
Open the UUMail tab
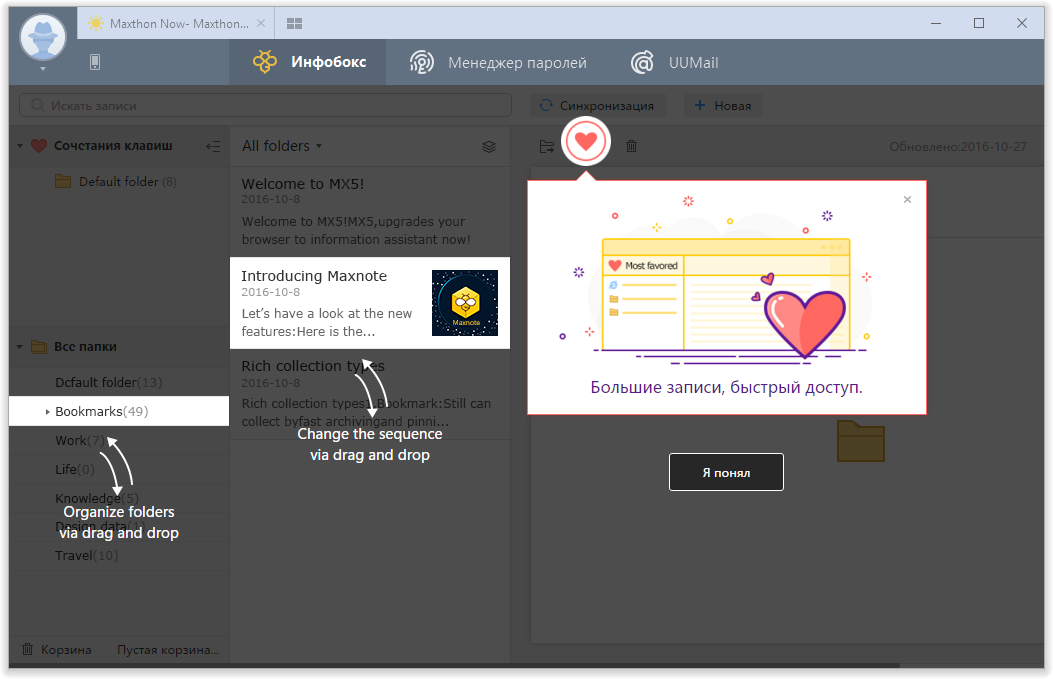tap(674, 62)
